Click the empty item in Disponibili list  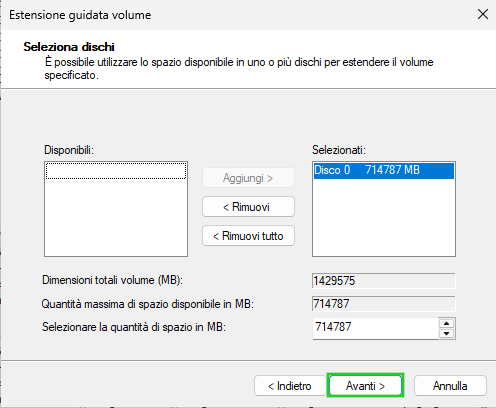[116, 171]
